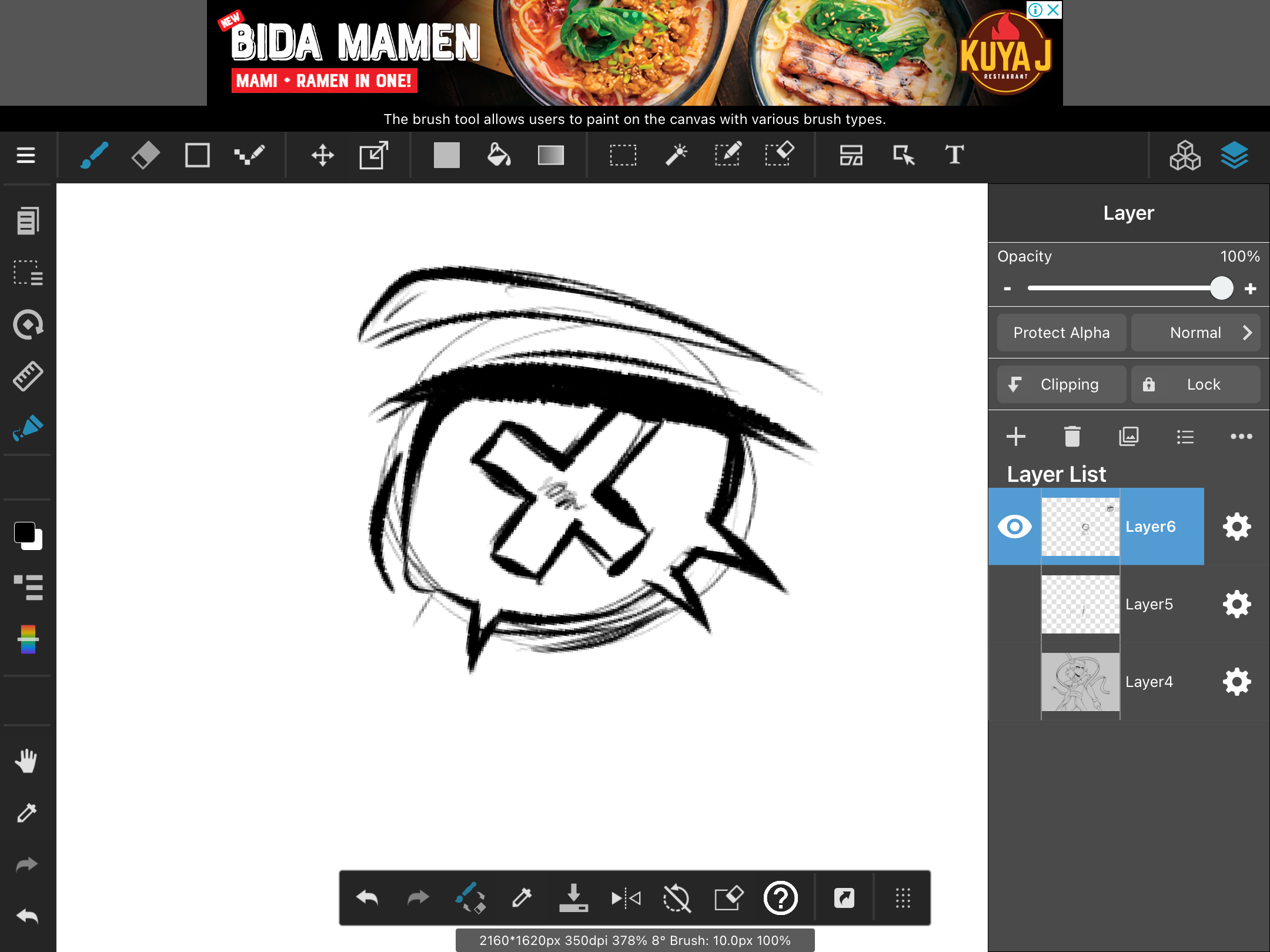Image resolution: width=1270 pixels, height=952 pixels.
Task: Open the hamburger main menu
Action: click(26, 156)
